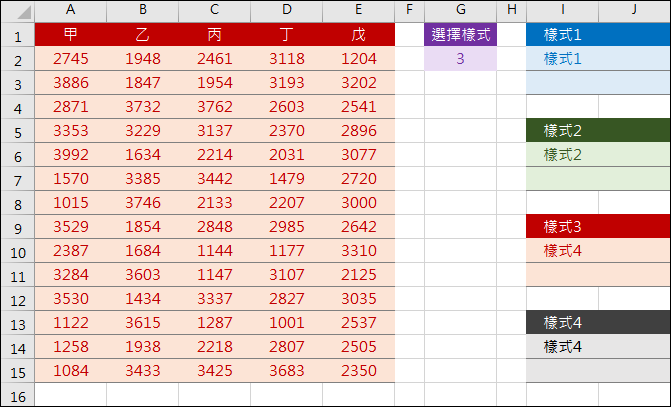The height and width of the screenshot is (407, 671).
Task: Click cell with value 3000
Action: (x=359, y=202)
